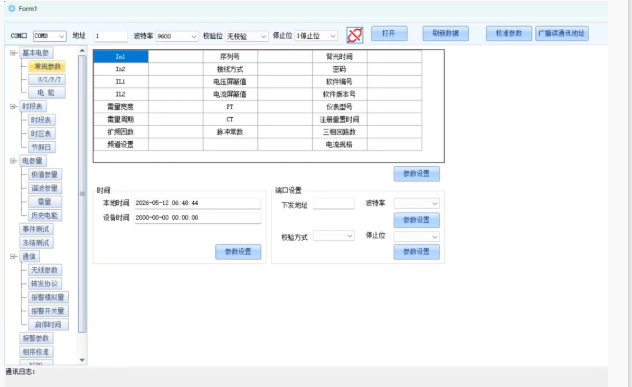Collapse the 通信 tree node
This screenshot has height=387, width=632.
tap(13, 256)
